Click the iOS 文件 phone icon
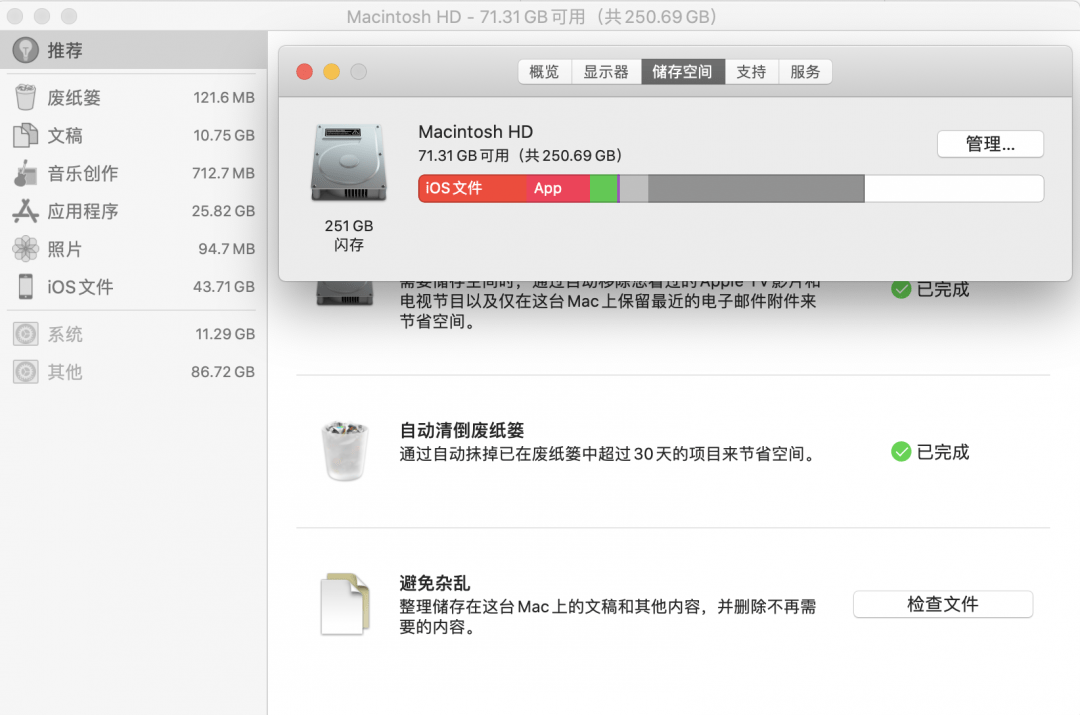This screenshot has height=715, width=1080. pyautogui.click(x=25, y=287)
